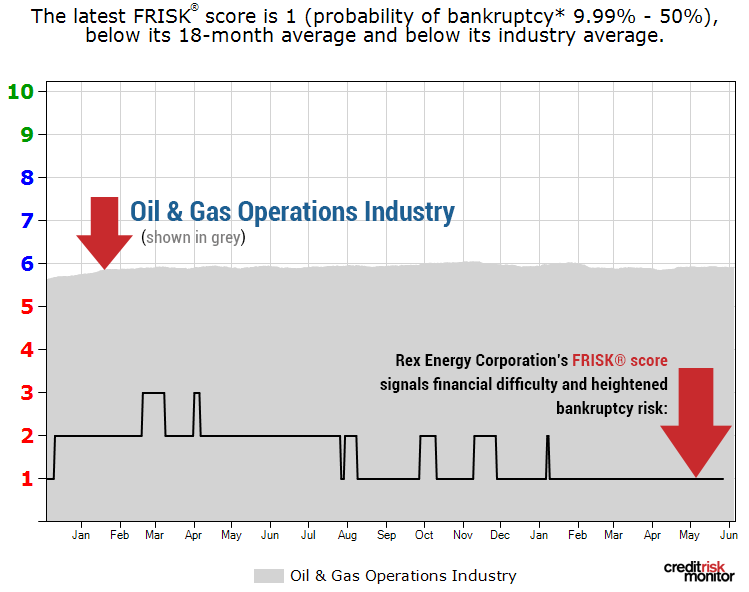Click the FRISK line bump to 2 in October
This screenshot has height=592, width=749.
point(428,436)
